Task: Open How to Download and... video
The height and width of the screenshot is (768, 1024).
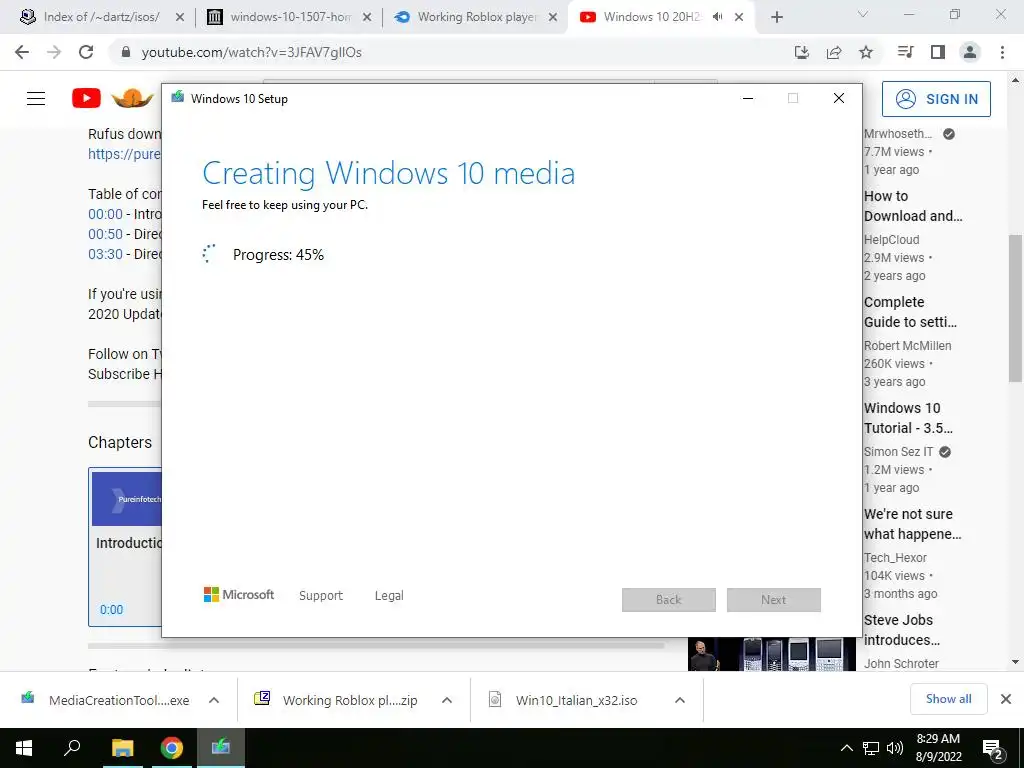Action: [x=912, y=206]
